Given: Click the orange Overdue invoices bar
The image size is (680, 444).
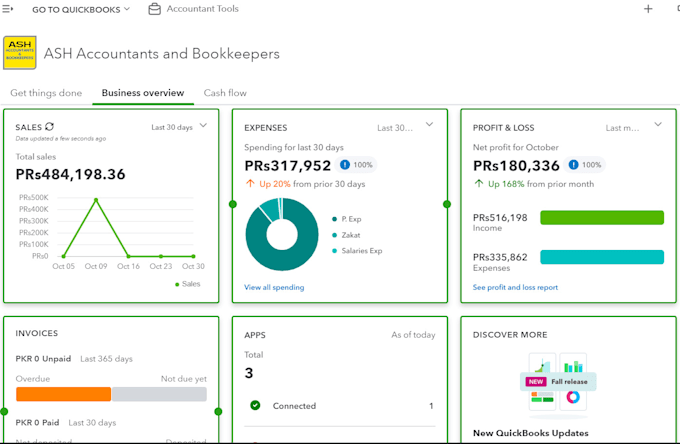Looking at the screenshot, I should click(63, 394).
